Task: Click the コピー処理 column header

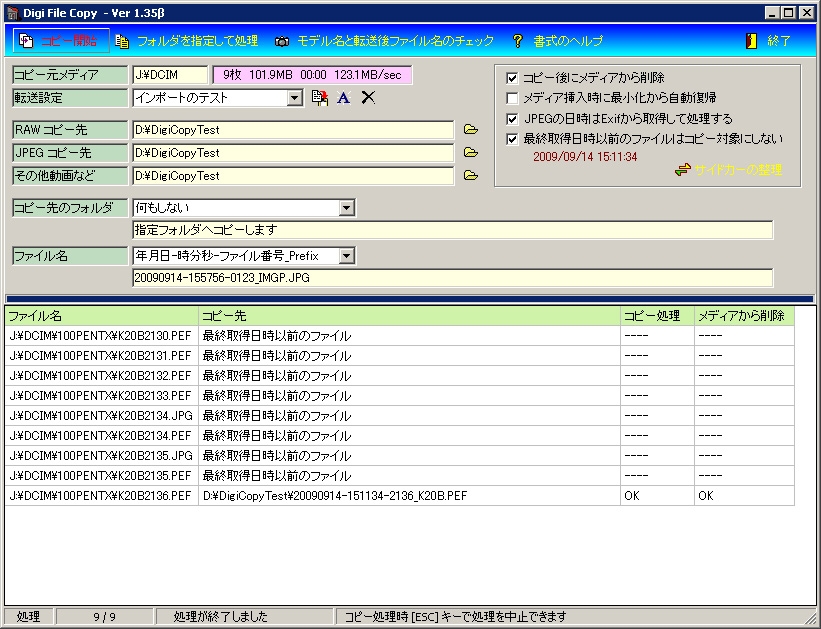Action: click(x=658, y=316)
